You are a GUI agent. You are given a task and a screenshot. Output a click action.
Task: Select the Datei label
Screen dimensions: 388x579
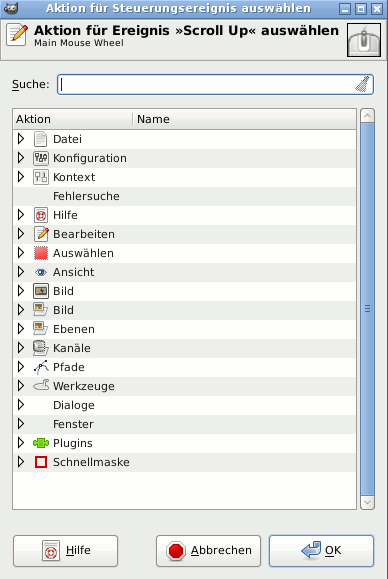tap(68, 139)
